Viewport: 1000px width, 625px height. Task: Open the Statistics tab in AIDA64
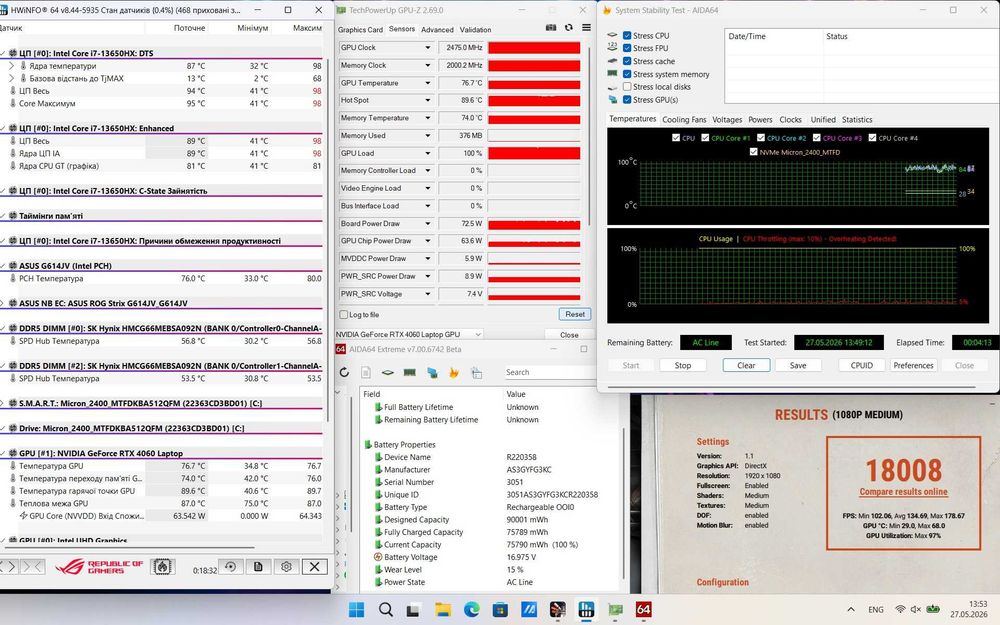click(x=857, y=119)
